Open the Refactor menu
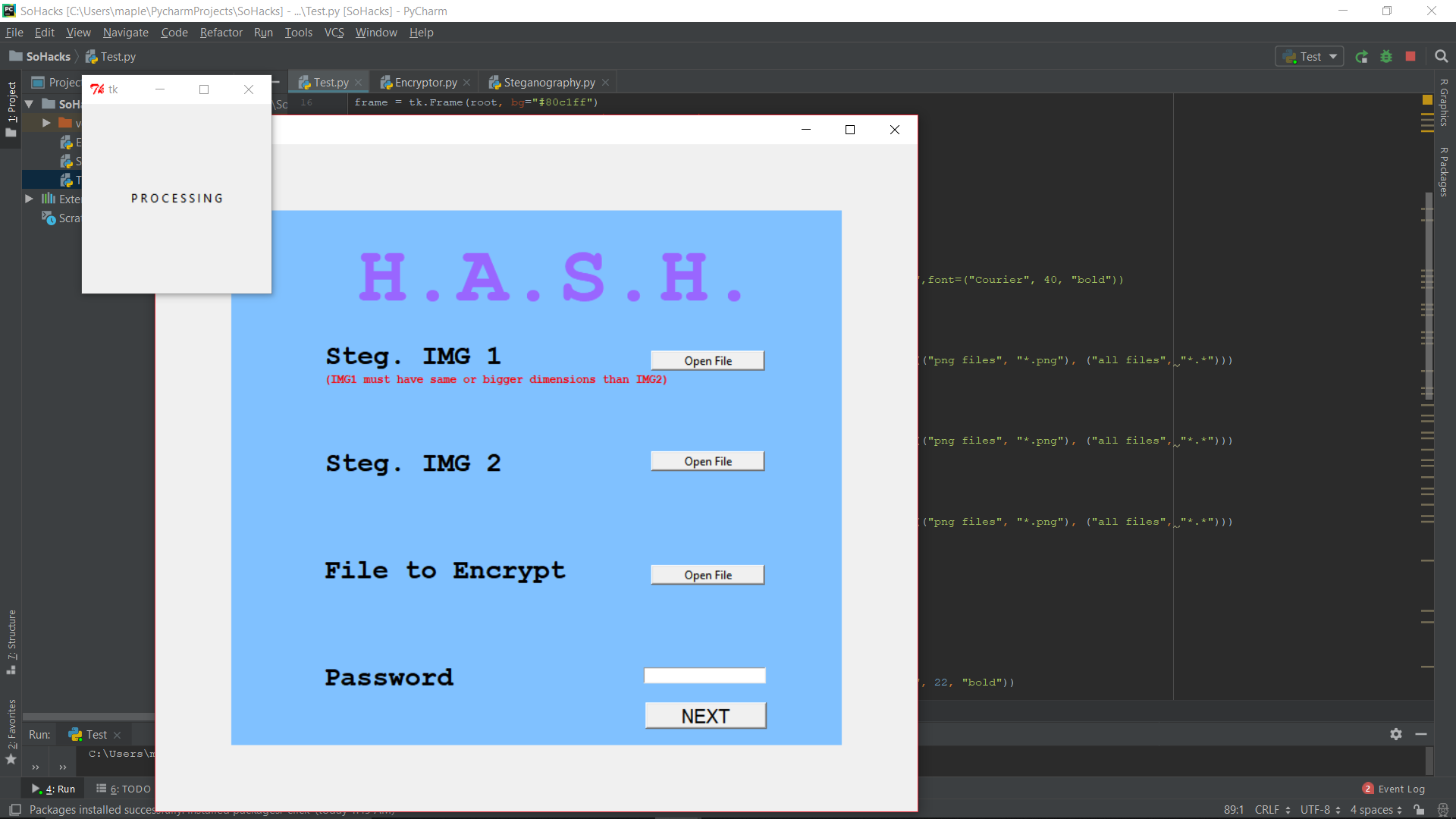This screenshot has height=819, width=1456. (x=221, y=33)
